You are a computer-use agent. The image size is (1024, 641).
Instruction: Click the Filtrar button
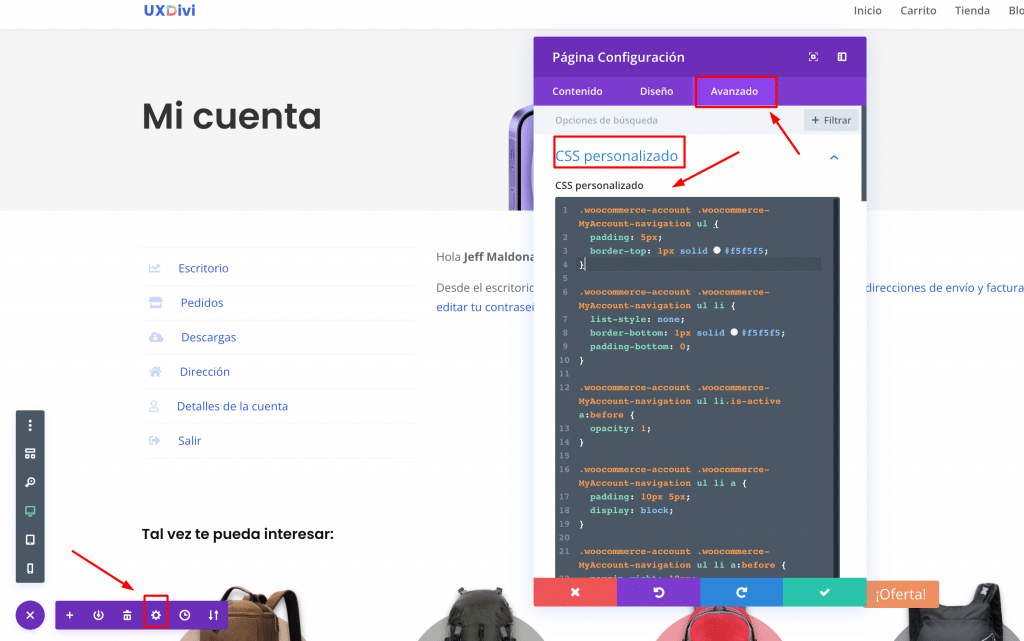click(831, 120)
